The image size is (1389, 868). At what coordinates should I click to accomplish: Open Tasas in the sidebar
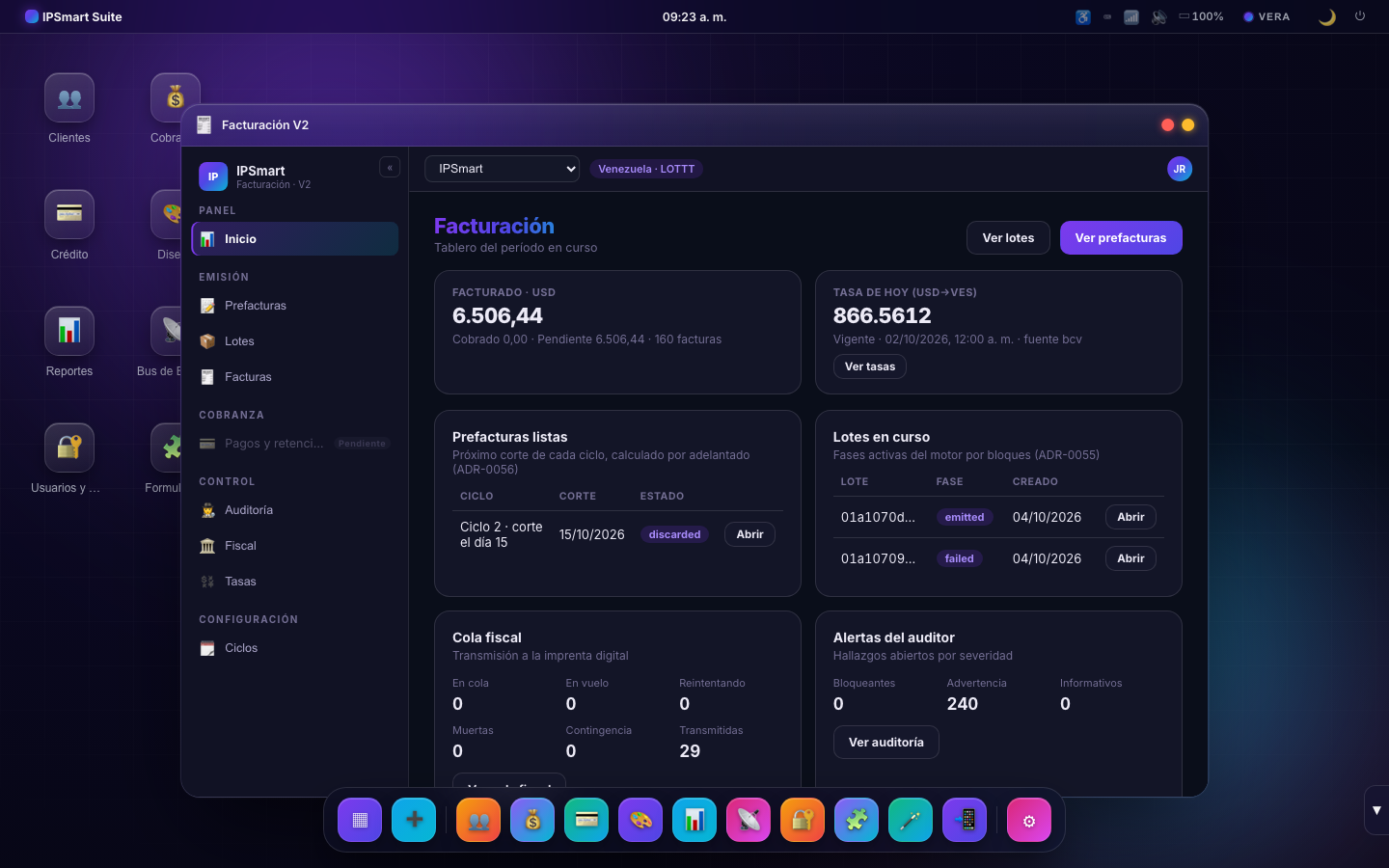point(294,582)
